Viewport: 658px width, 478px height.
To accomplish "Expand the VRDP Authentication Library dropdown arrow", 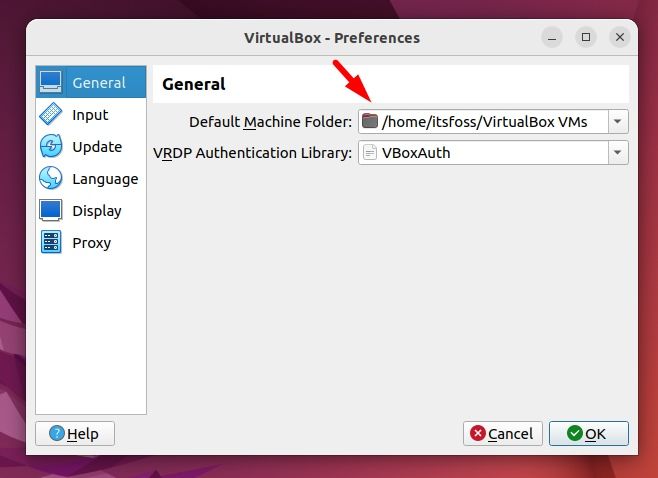I will pyautogui.click(x=617, y=153).
